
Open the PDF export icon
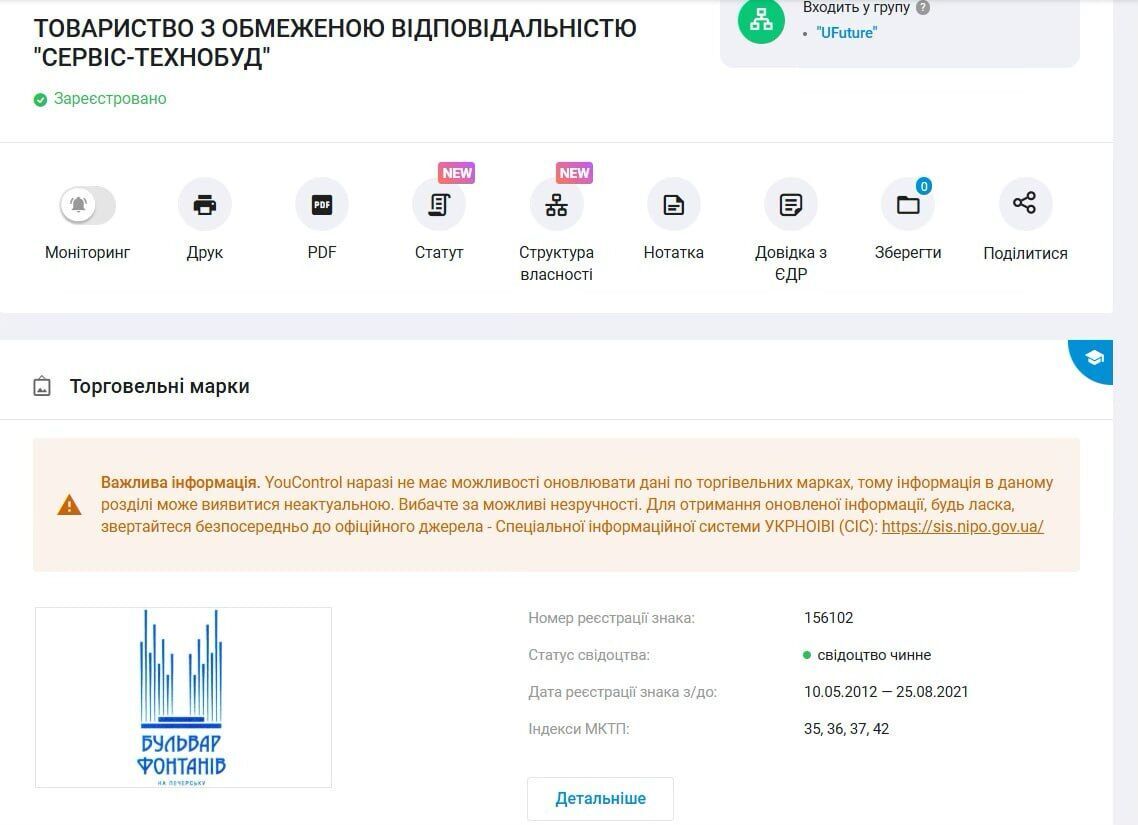click(x=322, y=205)
